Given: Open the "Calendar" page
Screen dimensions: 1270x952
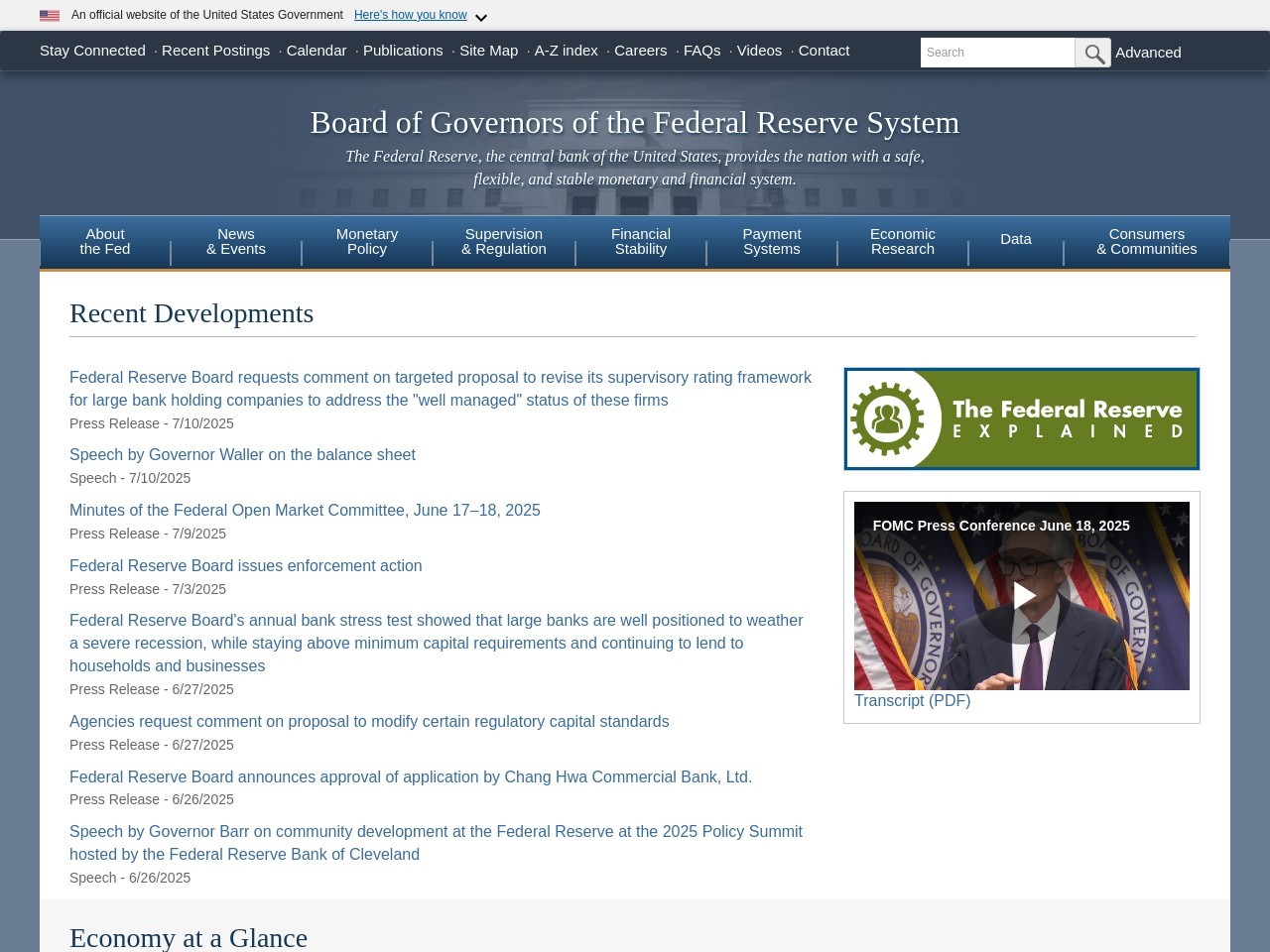Looking at the screenshot, I should point(316,50).
